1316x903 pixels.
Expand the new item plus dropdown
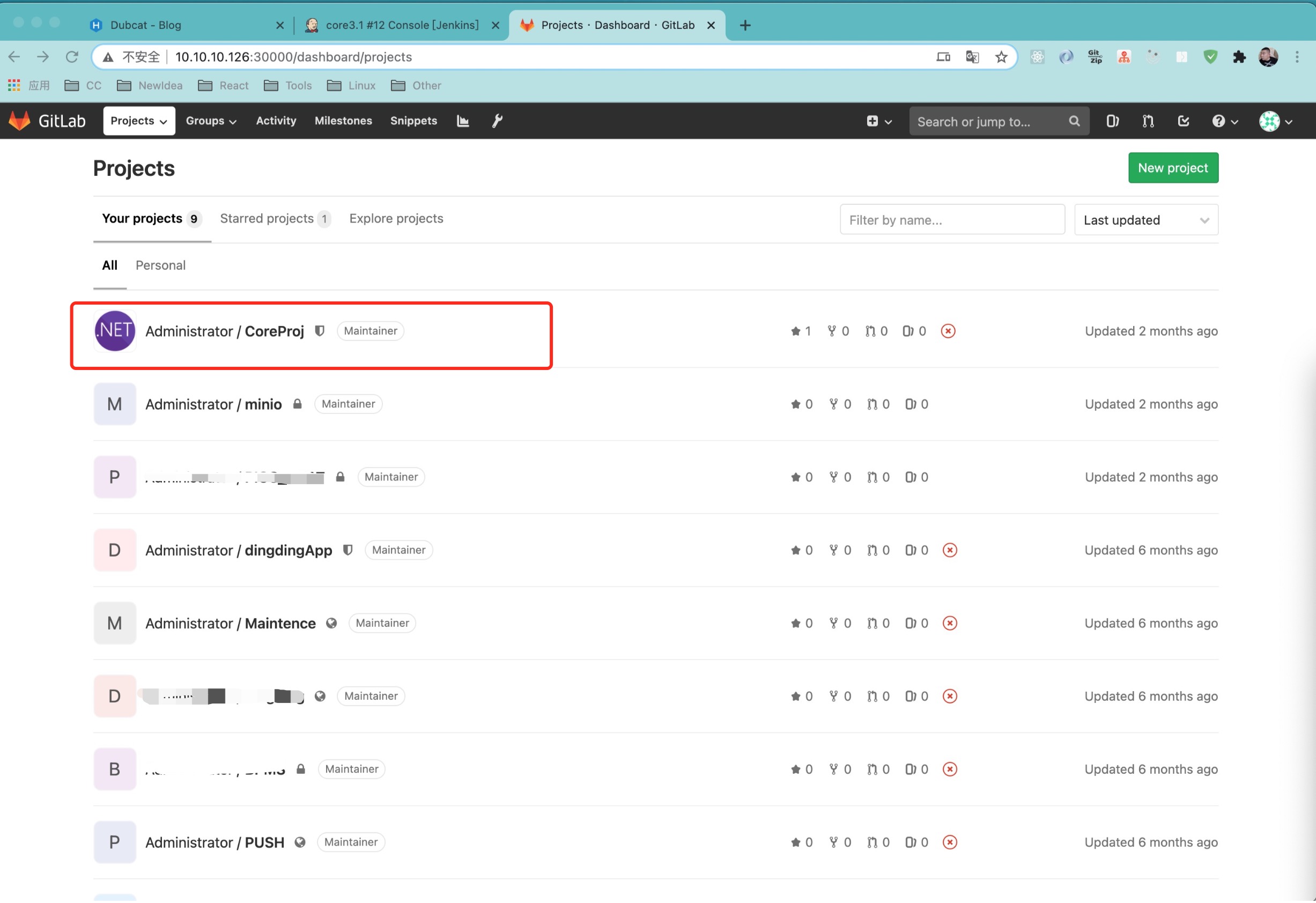(879, 121)
